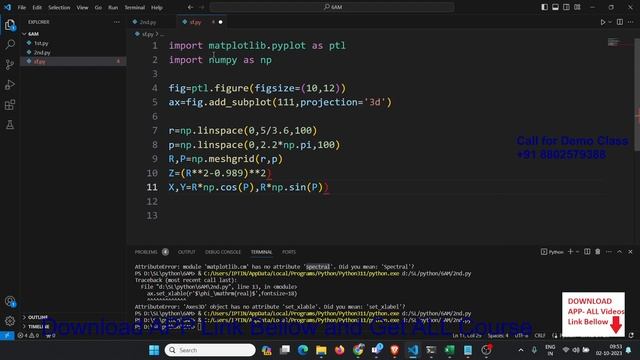Screen dimensions: 640x360
Task: Open the Windows Start menu
Action: [154, 350]
